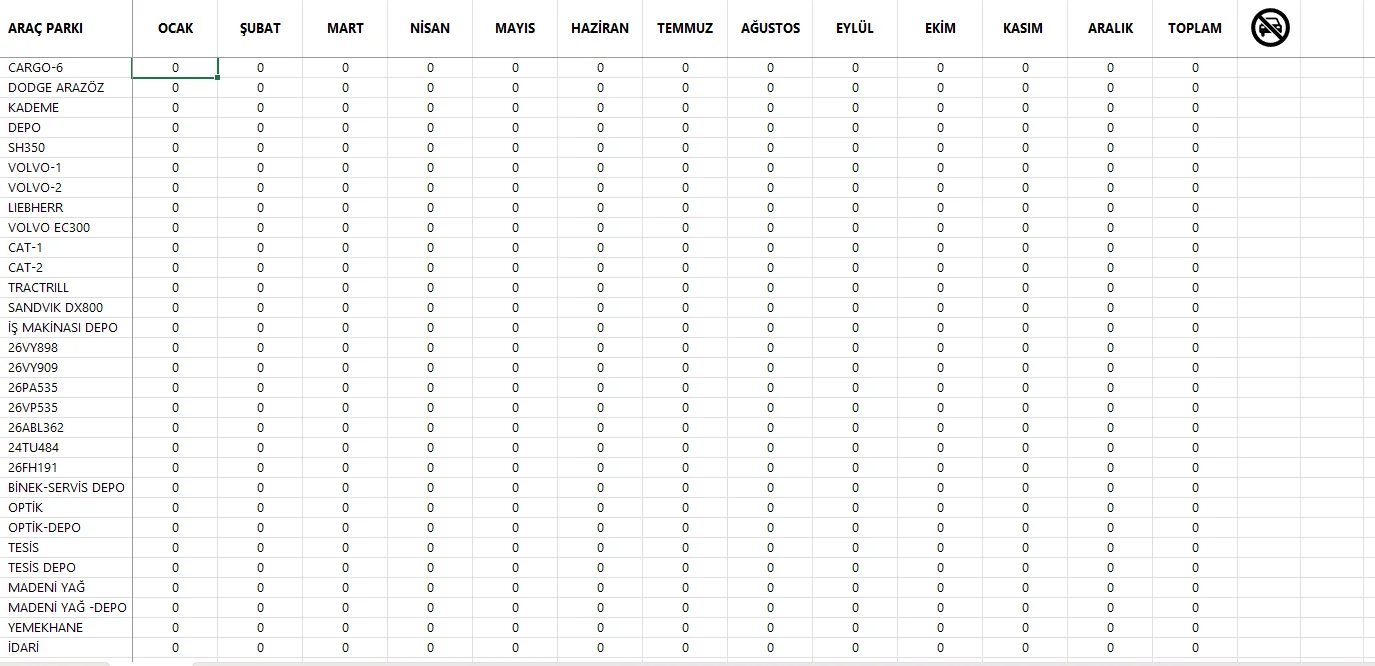Viewport: 1375px width, 666px height.
Task: Select the DODGE ARAZÖZ row label
Action: pos(56,88)
